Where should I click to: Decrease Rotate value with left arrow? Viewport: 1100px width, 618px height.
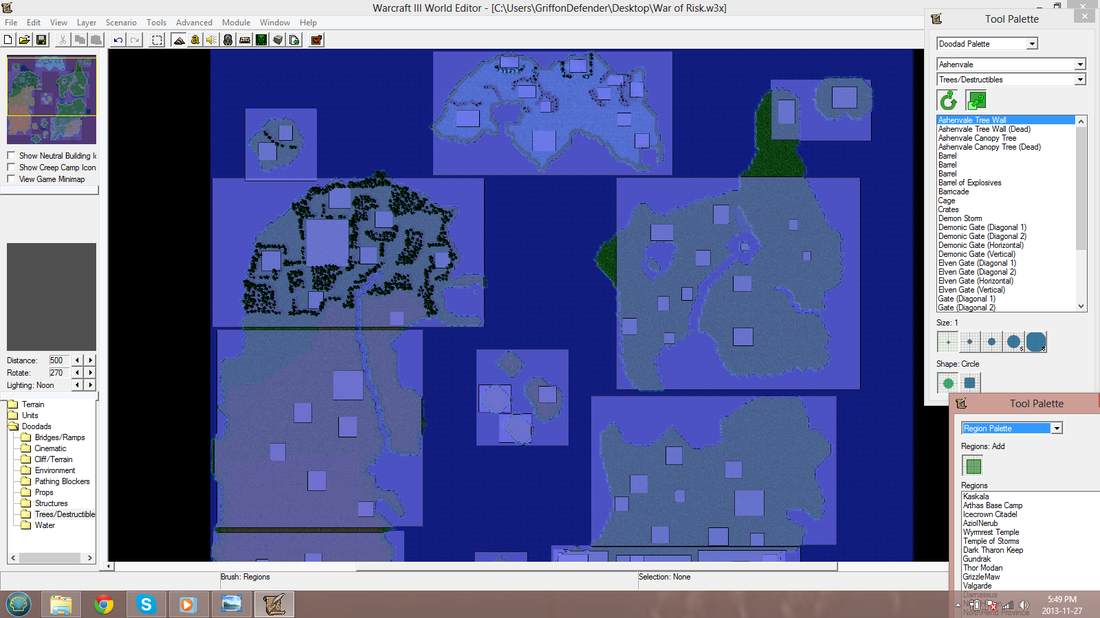(77, 373)
